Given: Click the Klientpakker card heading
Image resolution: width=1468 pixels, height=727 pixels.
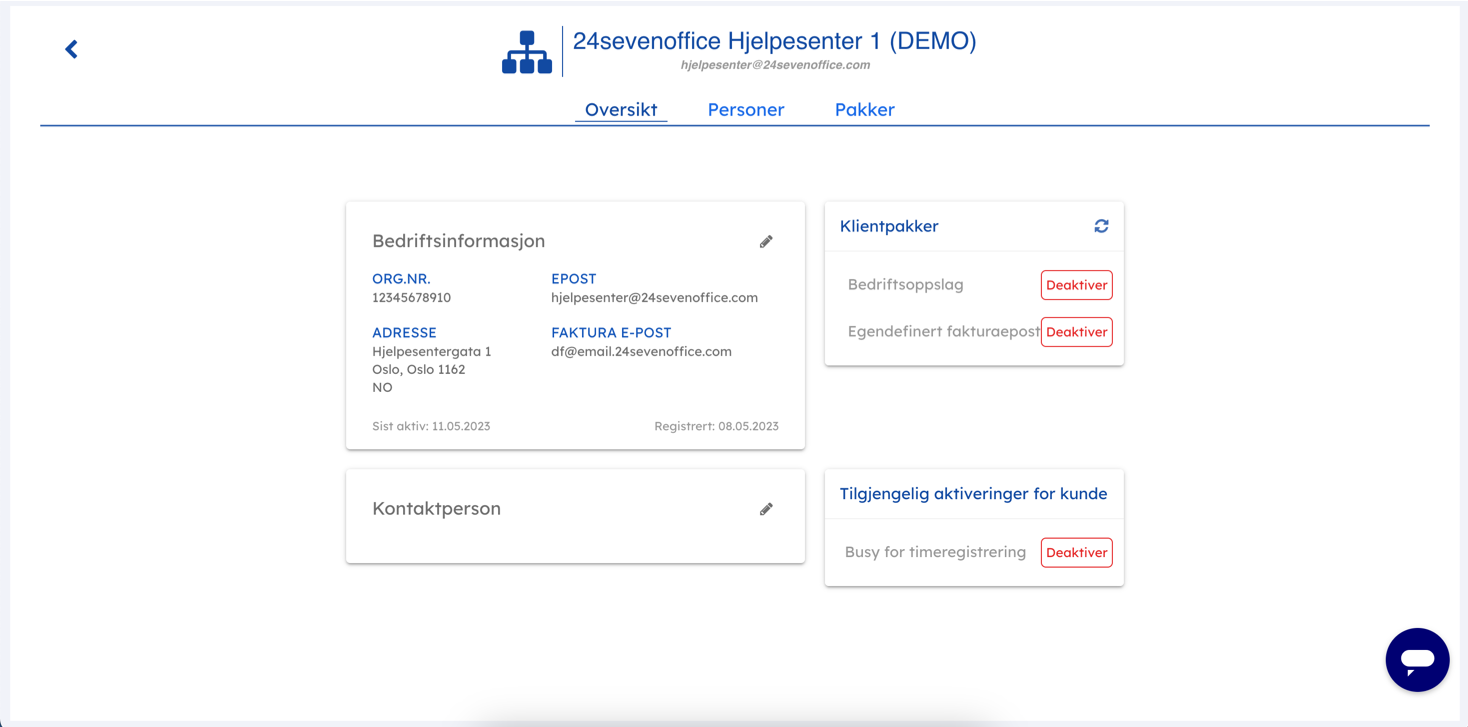Looking at the screenshot, I should pos(889,226).
